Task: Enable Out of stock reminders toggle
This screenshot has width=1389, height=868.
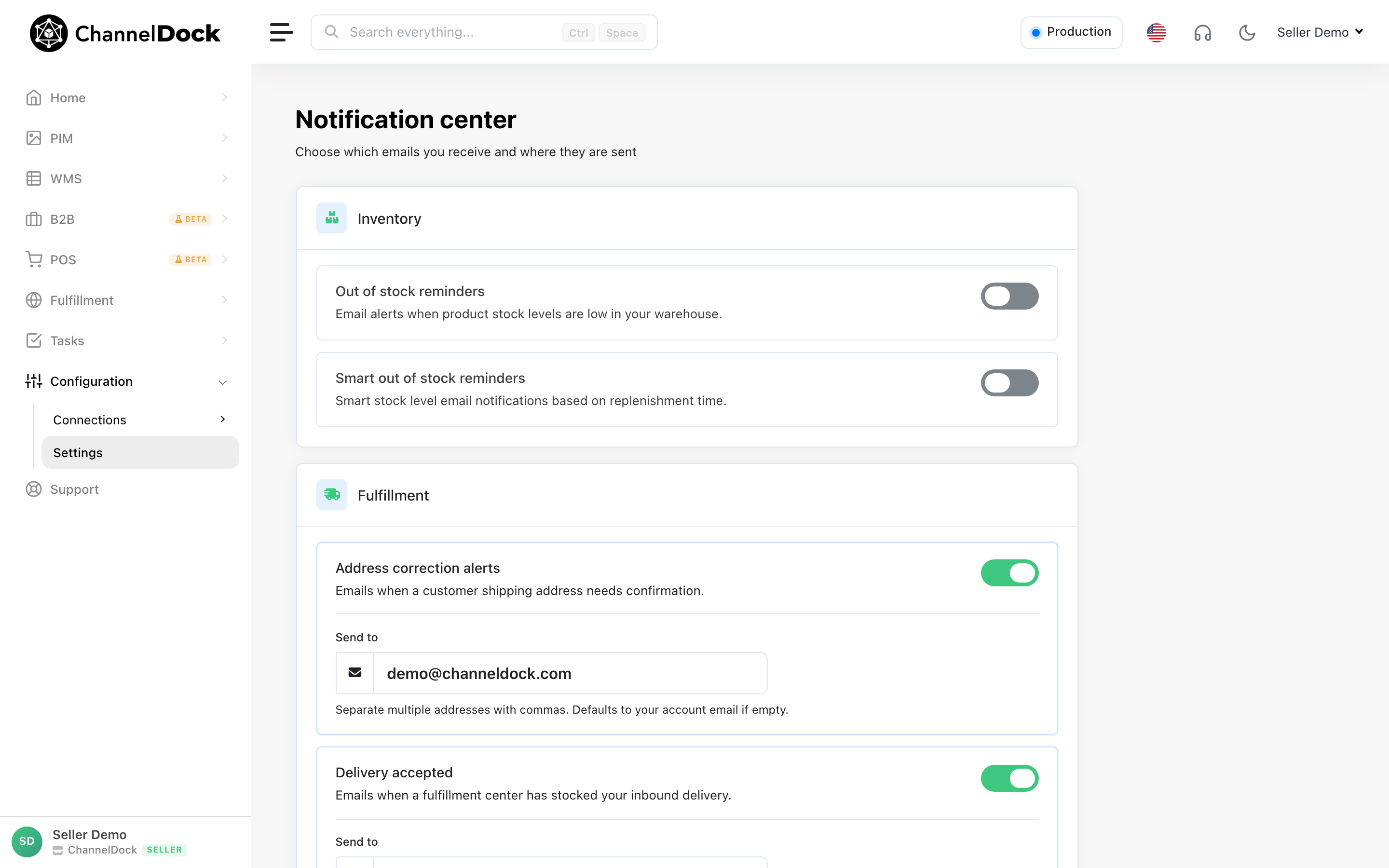Action: (x=1009, y=296)
